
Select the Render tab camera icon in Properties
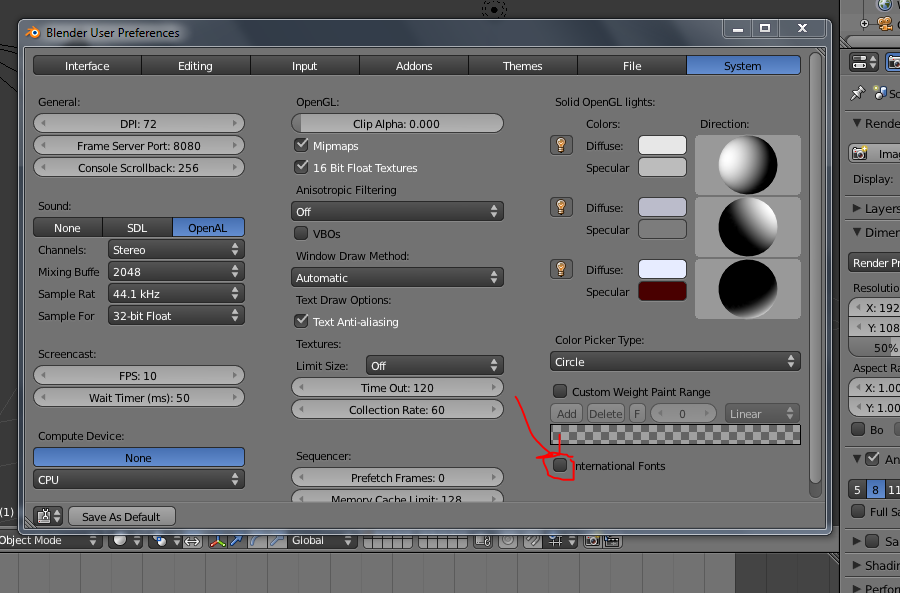click(x=893, y=62)
